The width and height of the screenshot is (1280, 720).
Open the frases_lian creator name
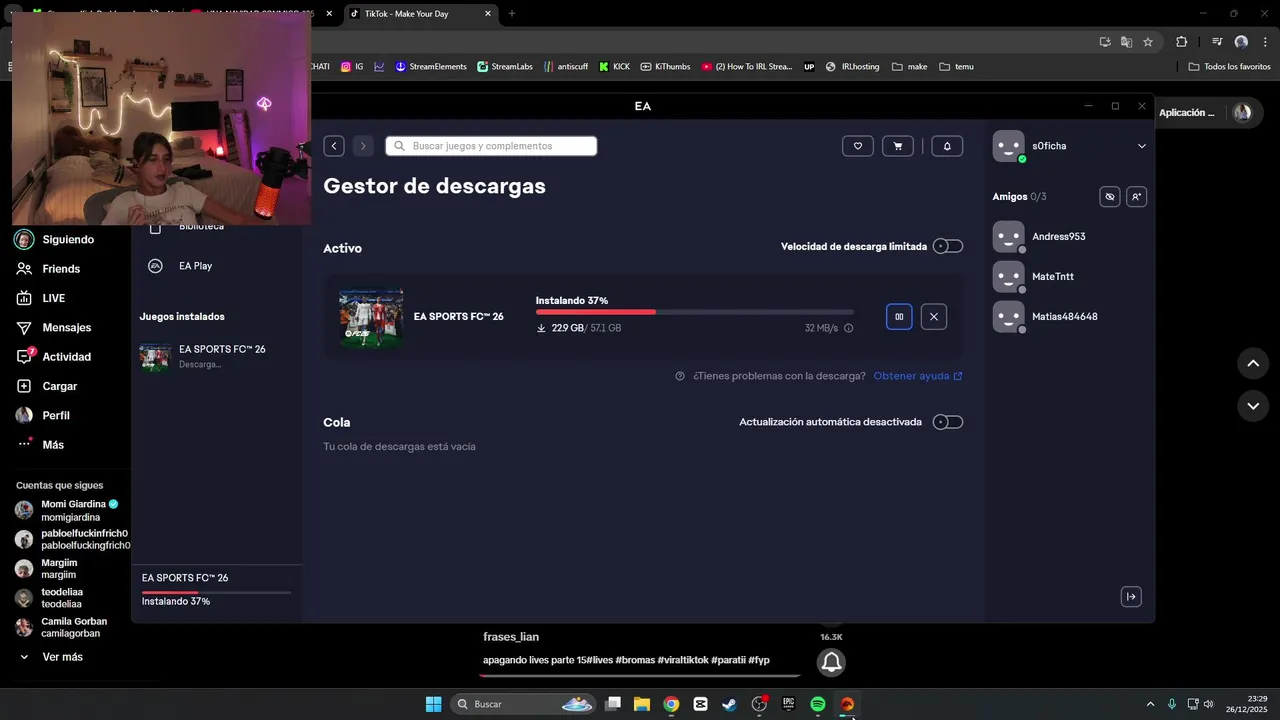[x=511, y=637]
